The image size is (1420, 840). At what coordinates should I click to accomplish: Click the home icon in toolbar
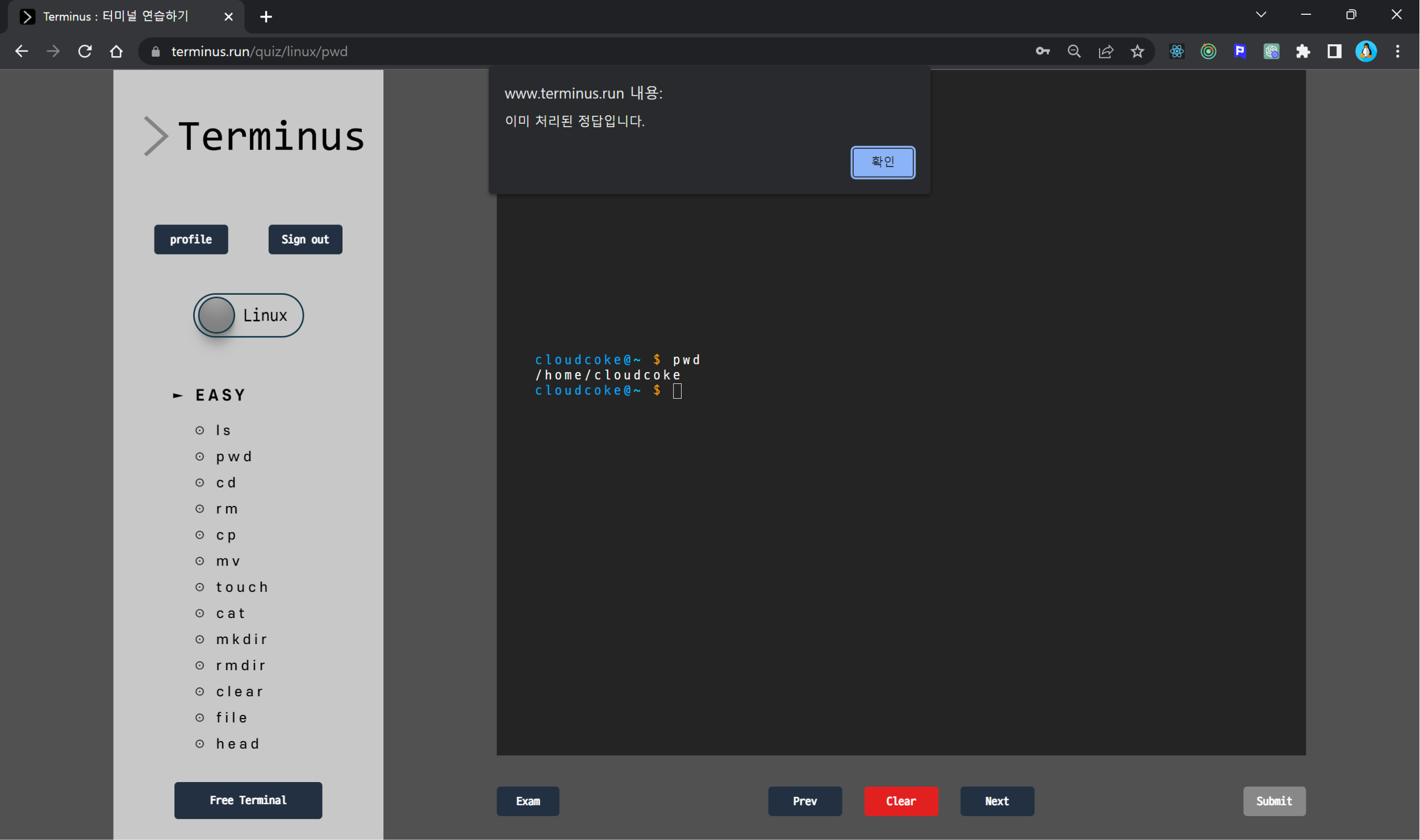point(116,52)
